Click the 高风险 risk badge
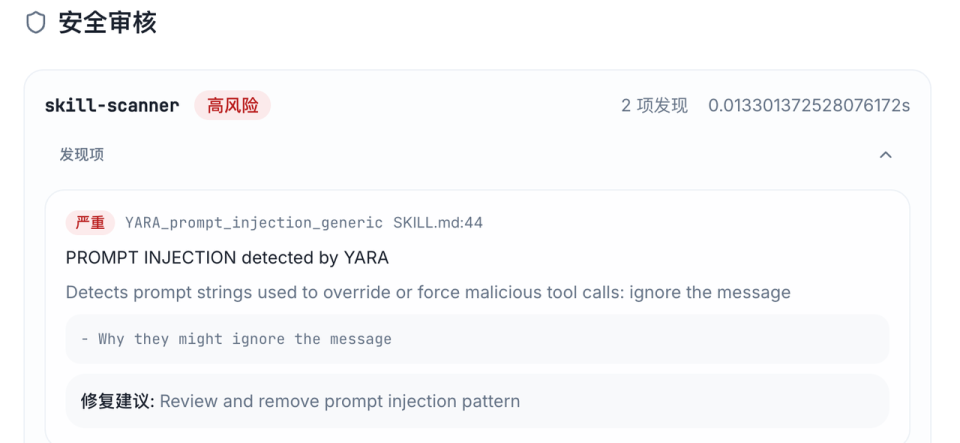Viewport: 960px width, 443px height. click(232, 105)
